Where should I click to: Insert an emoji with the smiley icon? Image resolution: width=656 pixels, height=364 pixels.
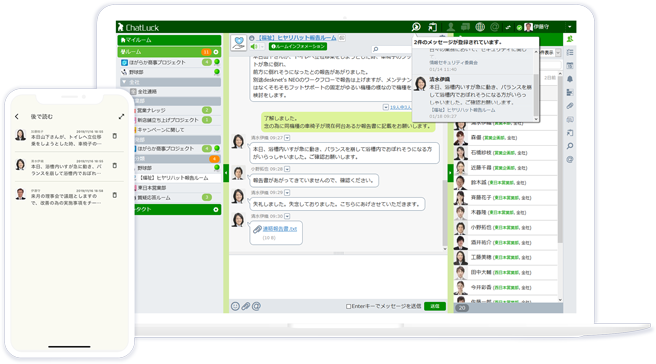(x=236, y=306)
